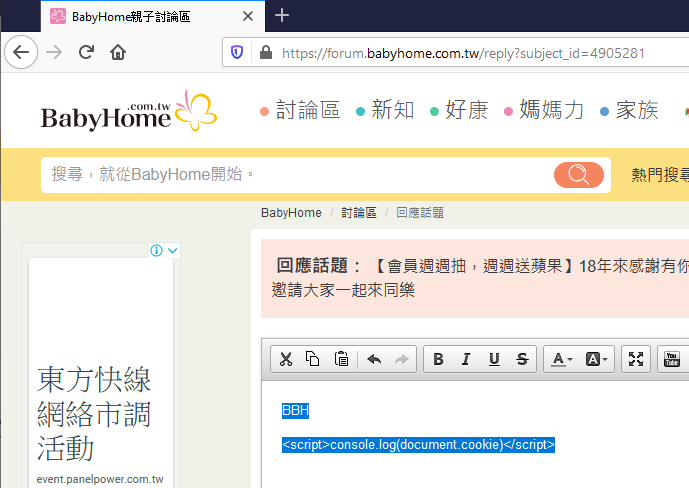
Task: Select the BabyHome親子討論區 browser tab
Action: [152, 16]
